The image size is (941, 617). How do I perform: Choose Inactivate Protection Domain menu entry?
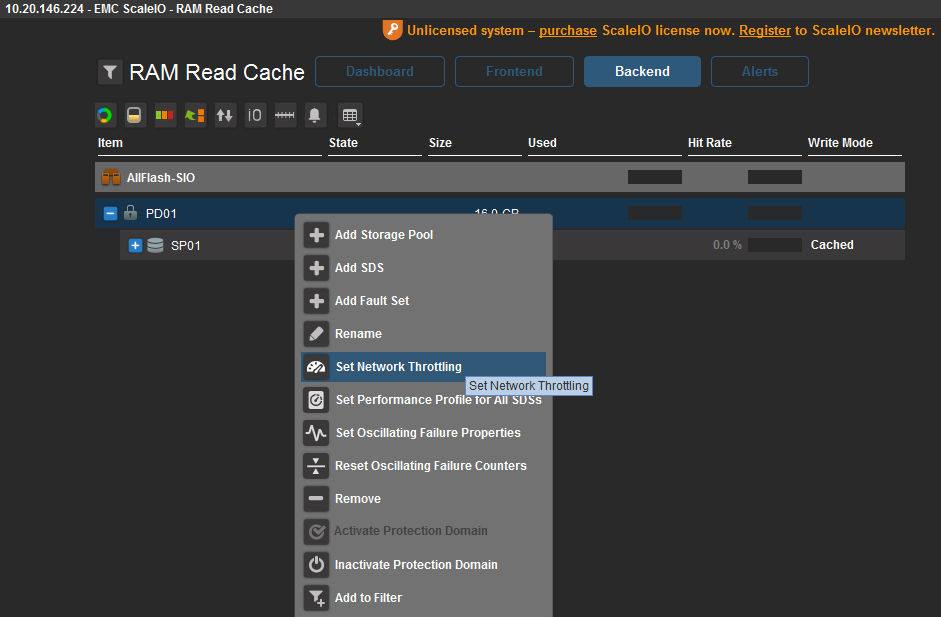pyautogui.click(x=424, y=565)
